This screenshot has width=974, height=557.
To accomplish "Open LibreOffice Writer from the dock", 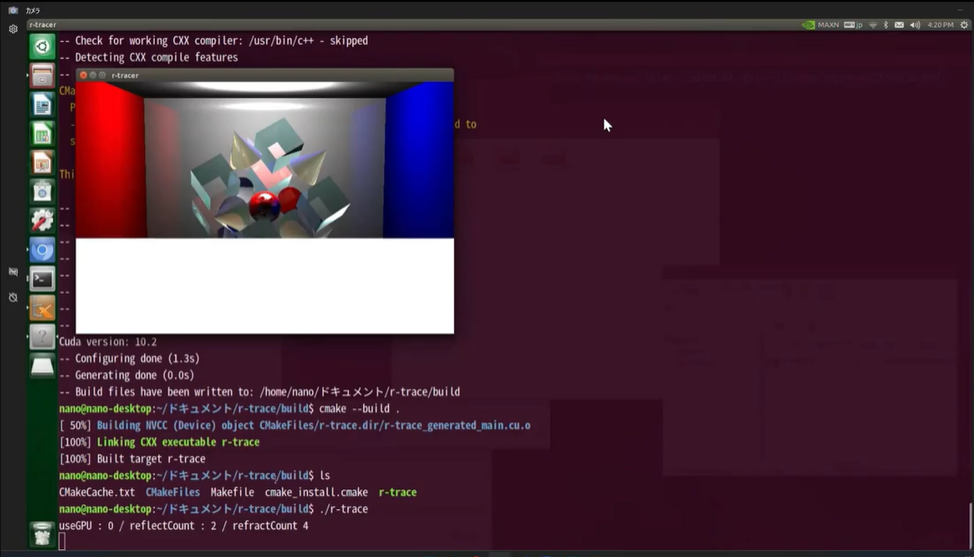I will coord(42,105).
